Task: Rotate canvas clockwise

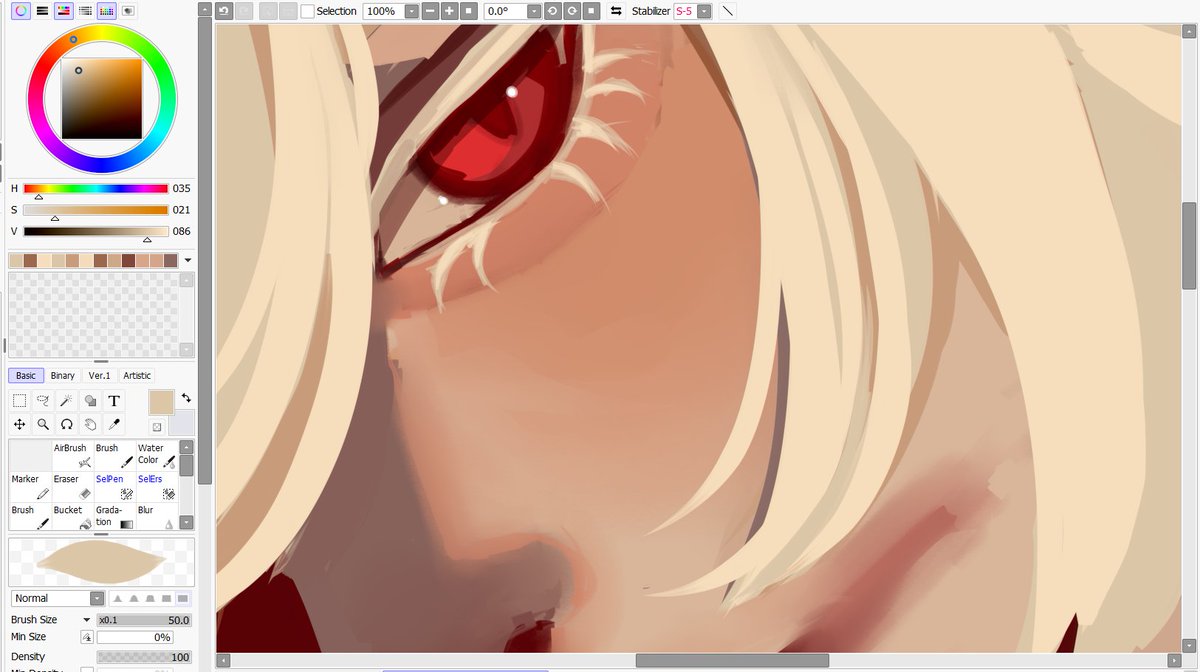Action: coord(572,11)
